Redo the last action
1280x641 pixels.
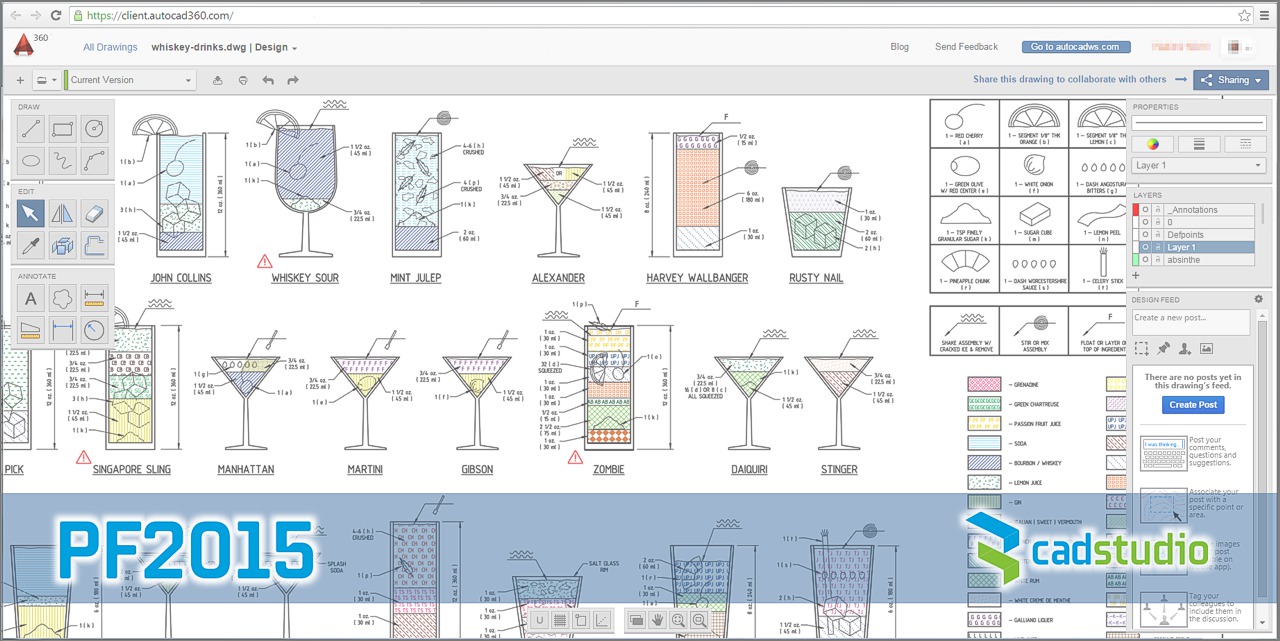(x=292, y=80)
